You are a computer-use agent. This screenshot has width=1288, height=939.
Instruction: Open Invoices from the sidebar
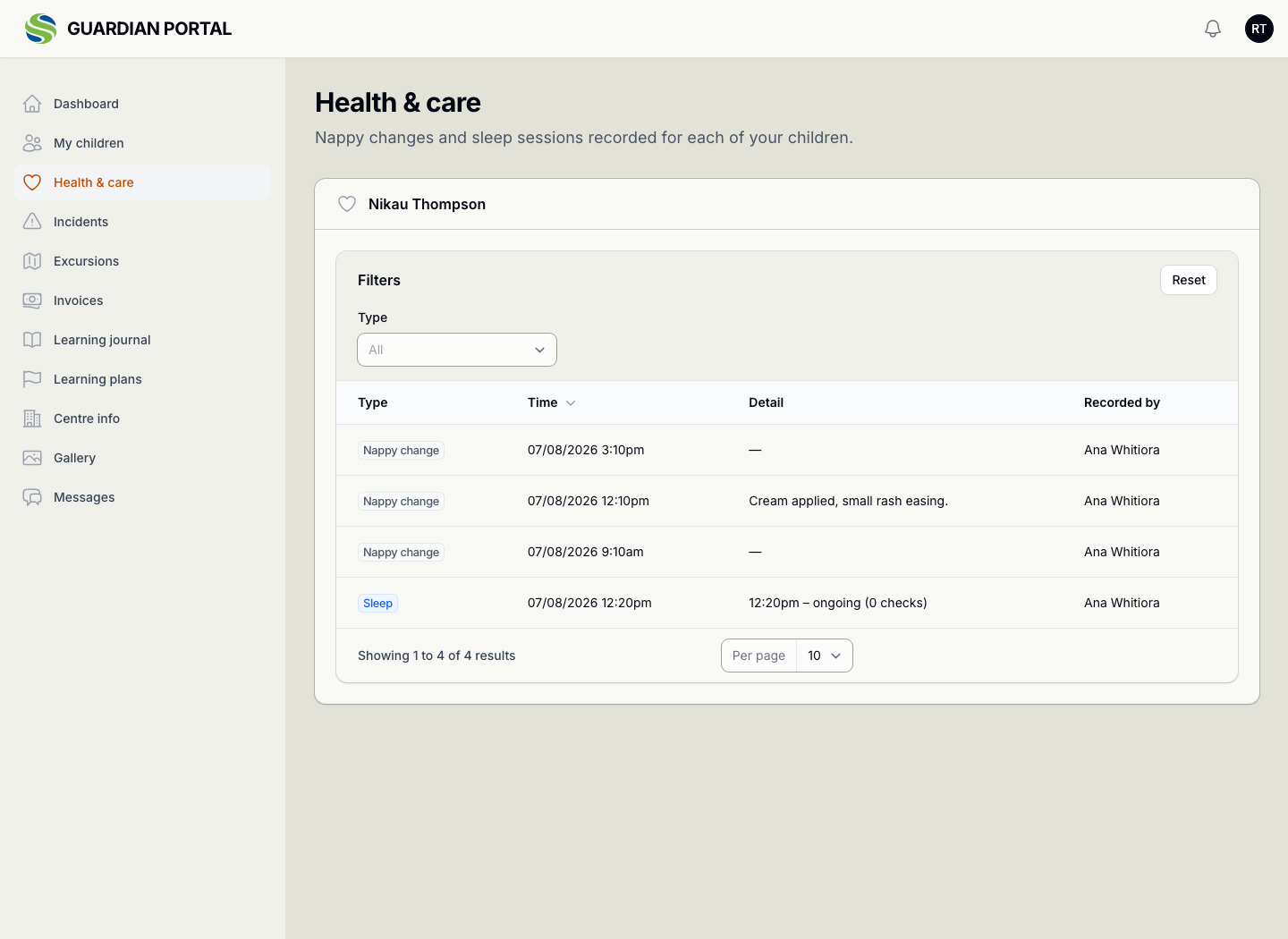pos(142,300)
